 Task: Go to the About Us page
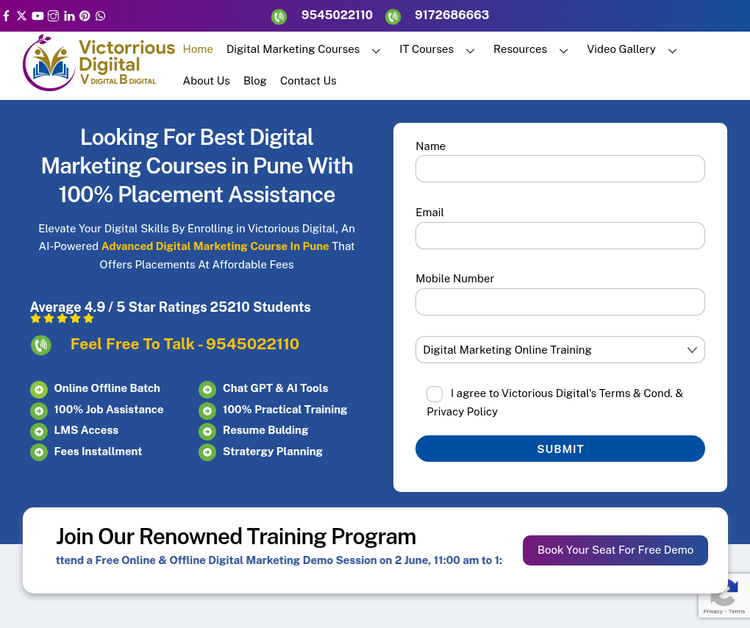[206, 81]
